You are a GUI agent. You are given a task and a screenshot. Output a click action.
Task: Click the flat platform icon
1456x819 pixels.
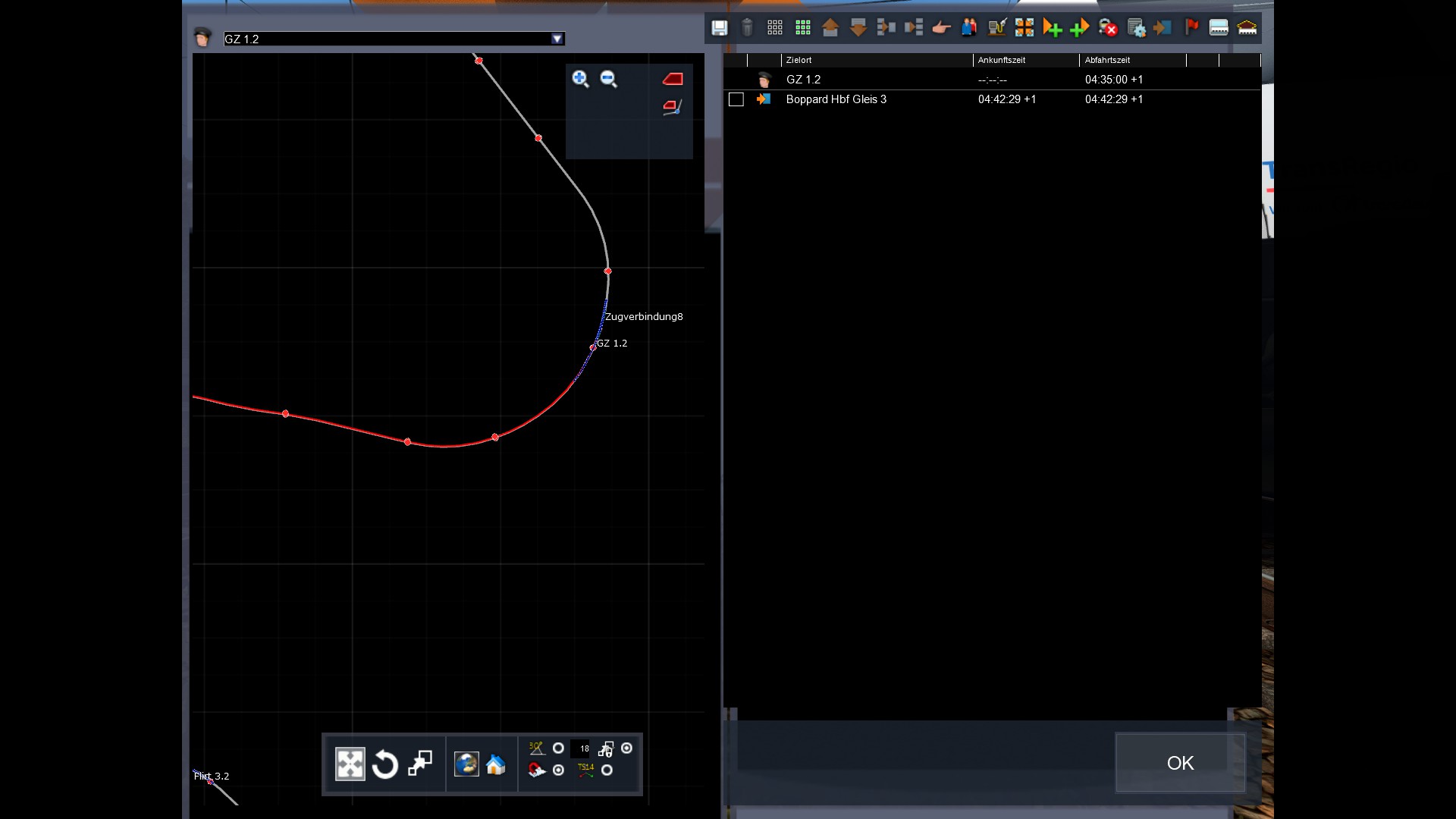click(1219, 28)
